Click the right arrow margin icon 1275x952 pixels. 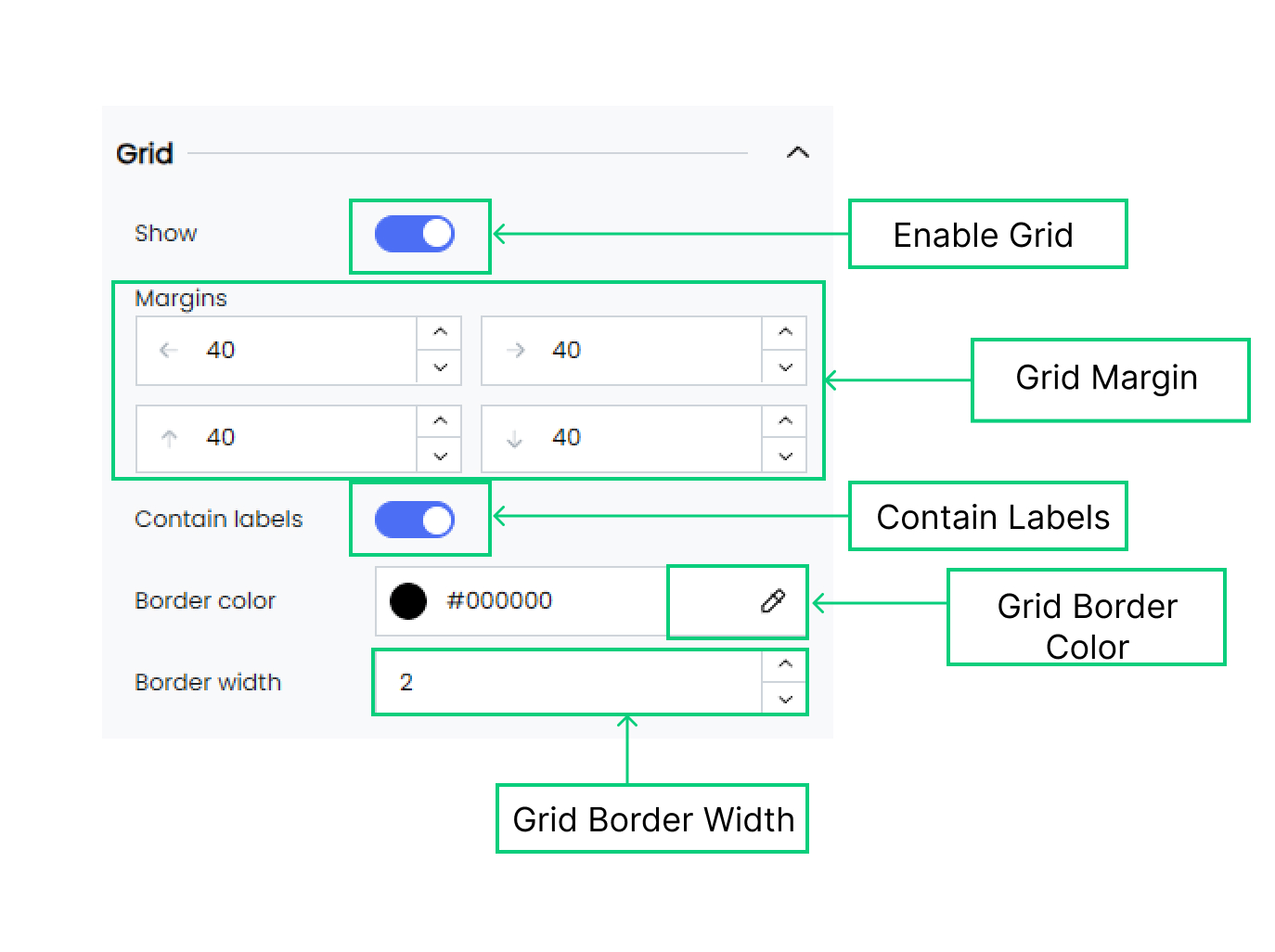coord(517,351)
